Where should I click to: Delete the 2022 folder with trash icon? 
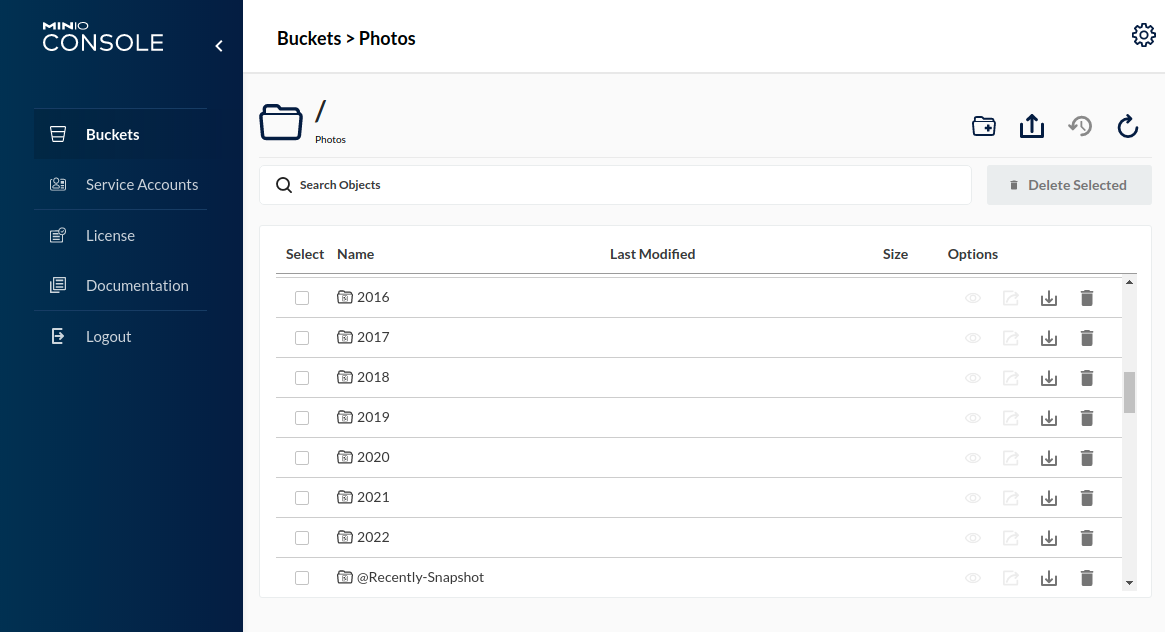(x=1087, y=537)
